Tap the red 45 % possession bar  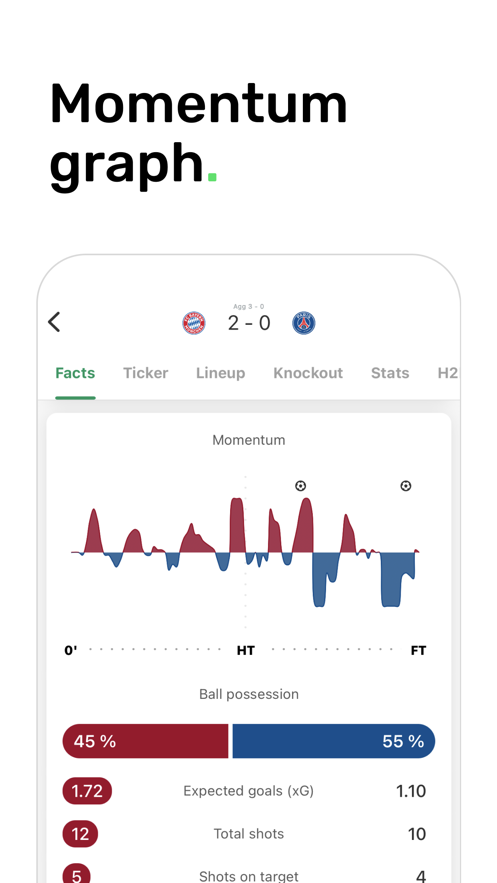pyautogui.click(x=145, y=741)
